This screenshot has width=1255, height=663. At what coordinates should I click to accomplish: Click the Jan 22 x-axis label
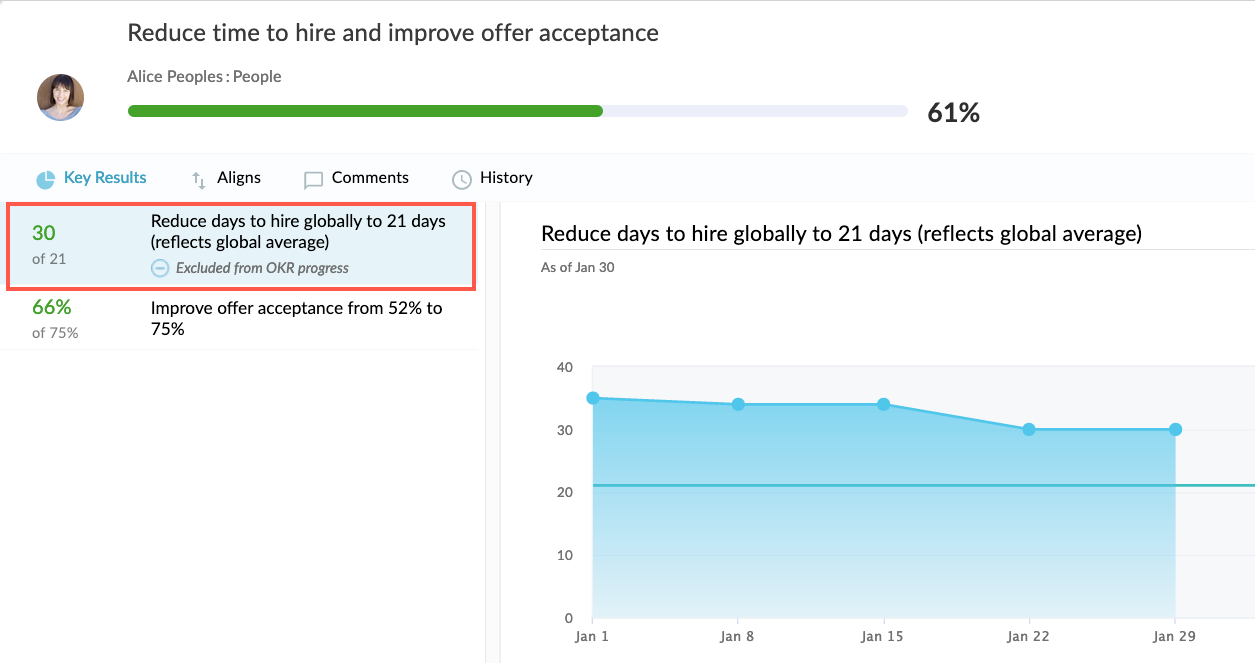(x=1029, y=636)
